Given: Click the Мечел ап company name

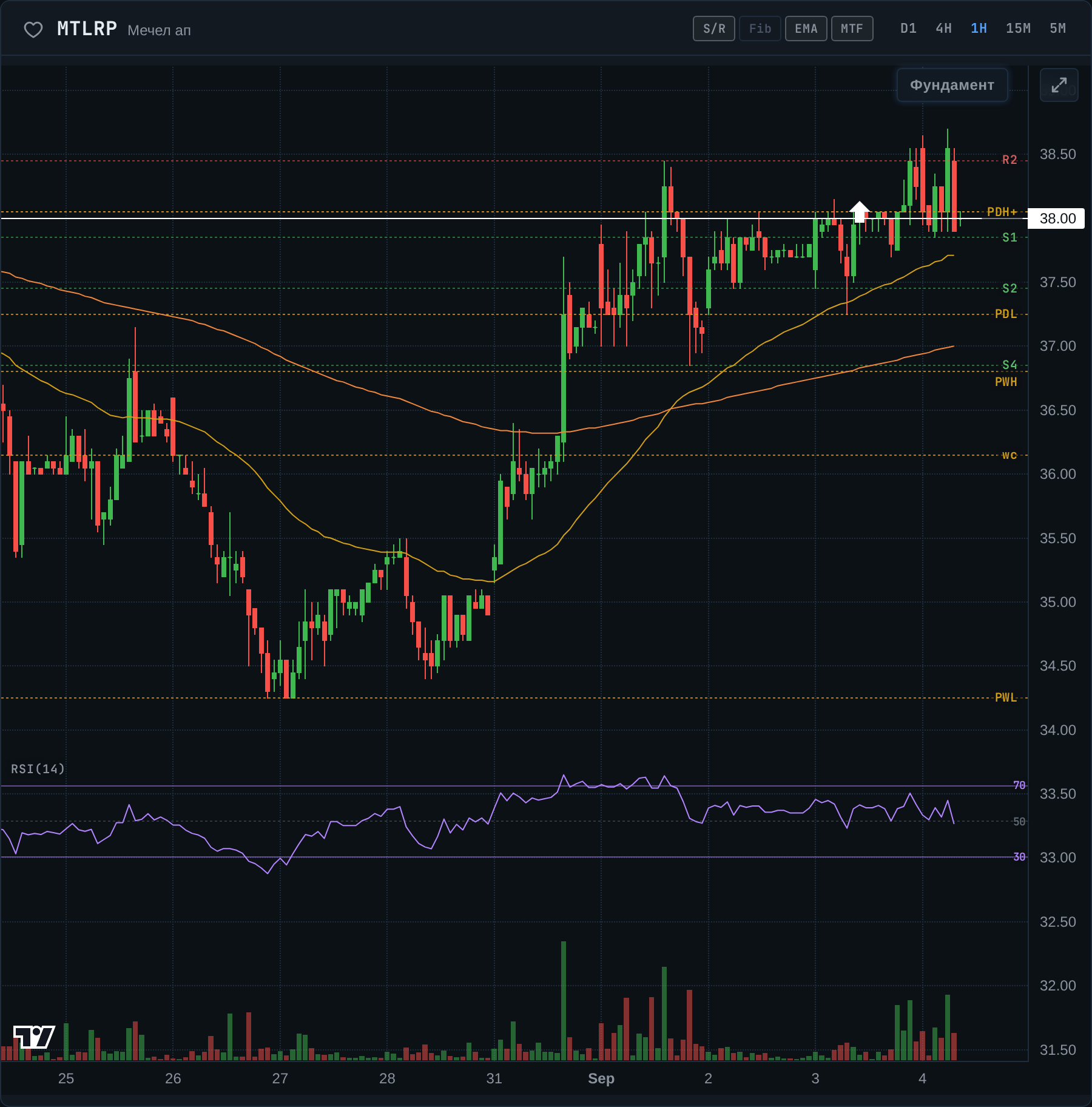Looking at the screenshot, I should coord(159,30).
